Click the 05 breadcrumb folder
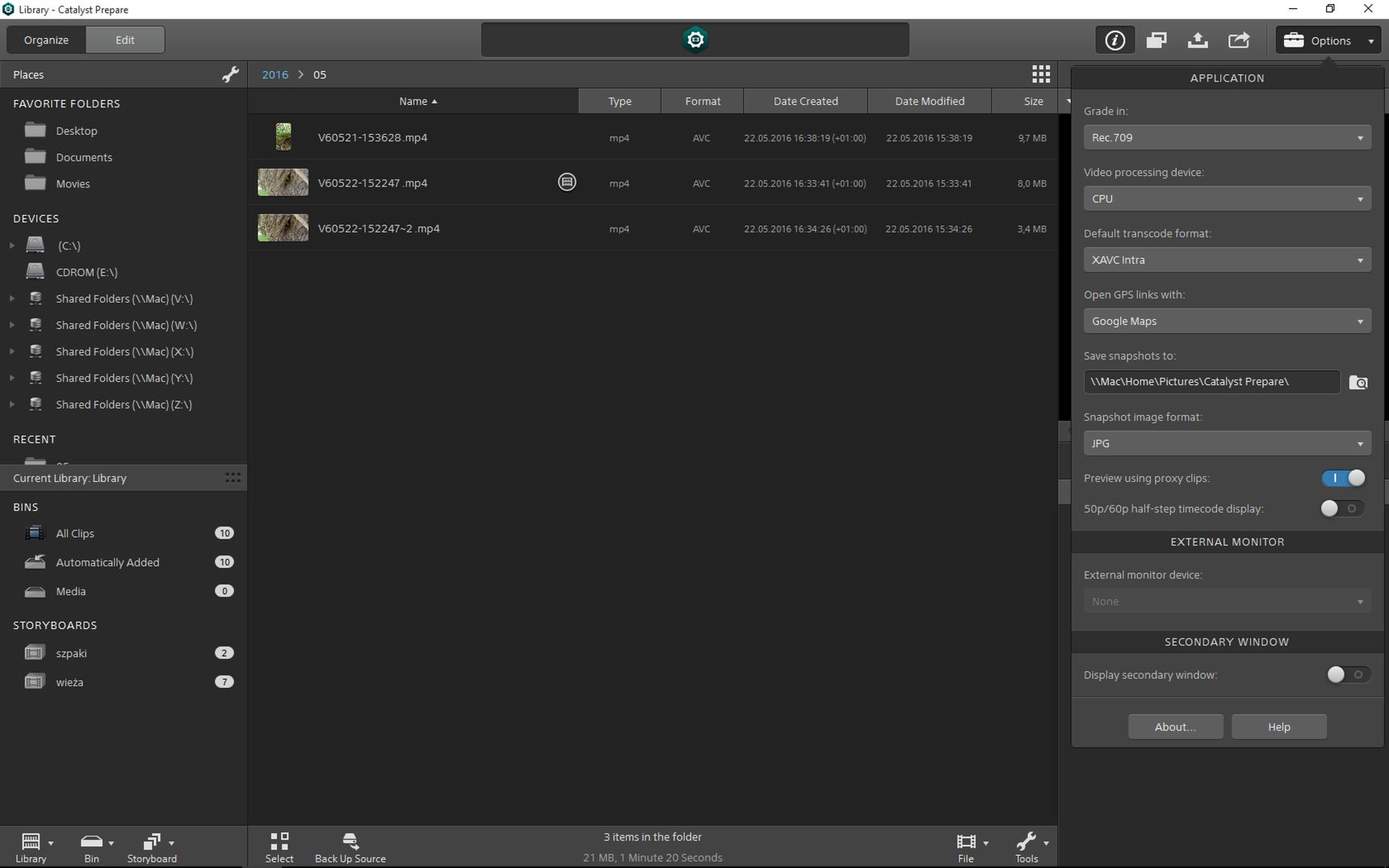The width and height of the screenshot is (1389, 868). click(x=320, y=74)
